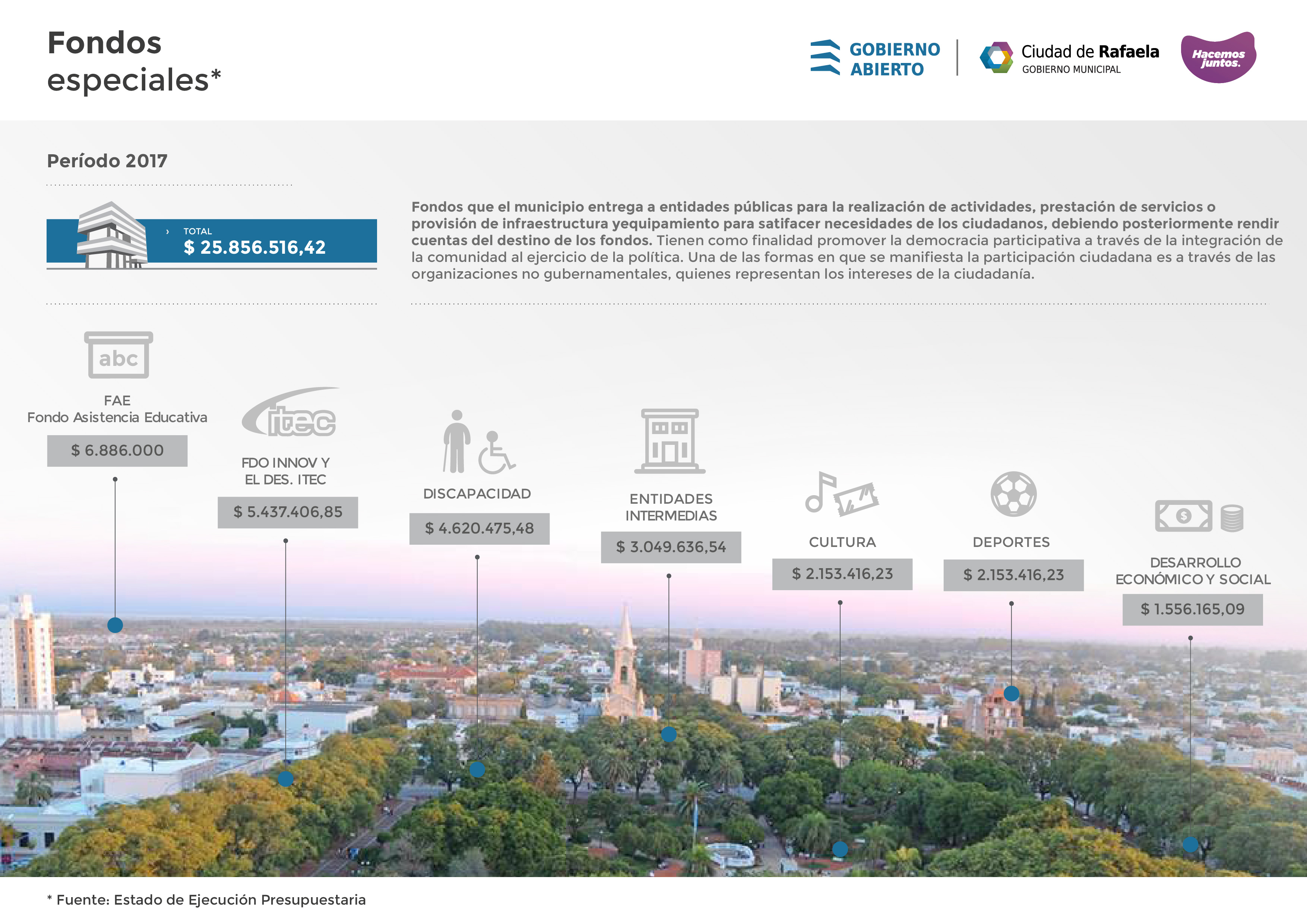Click the FAE Fondo Asistencia Educativa label
1307x924 pixels.
117,409
